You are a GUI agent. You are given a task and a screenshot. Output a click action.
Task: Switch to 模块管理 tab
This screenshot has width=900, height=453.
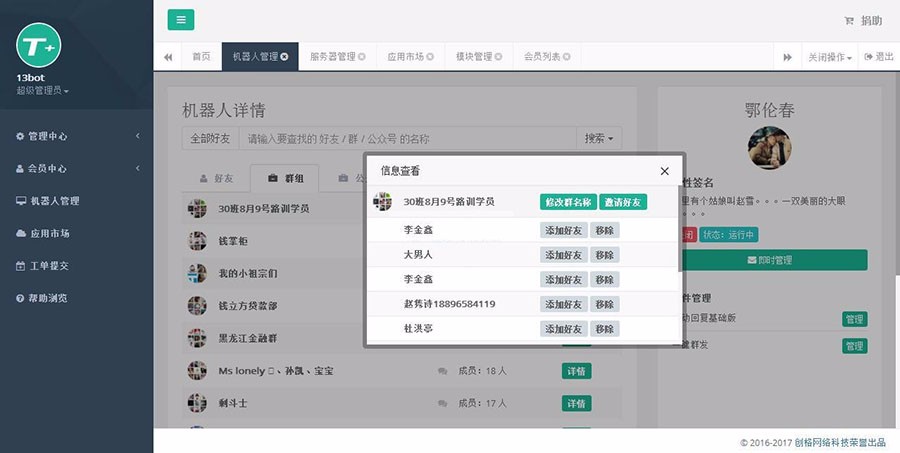pyautogui.click(x=474, y=57)
